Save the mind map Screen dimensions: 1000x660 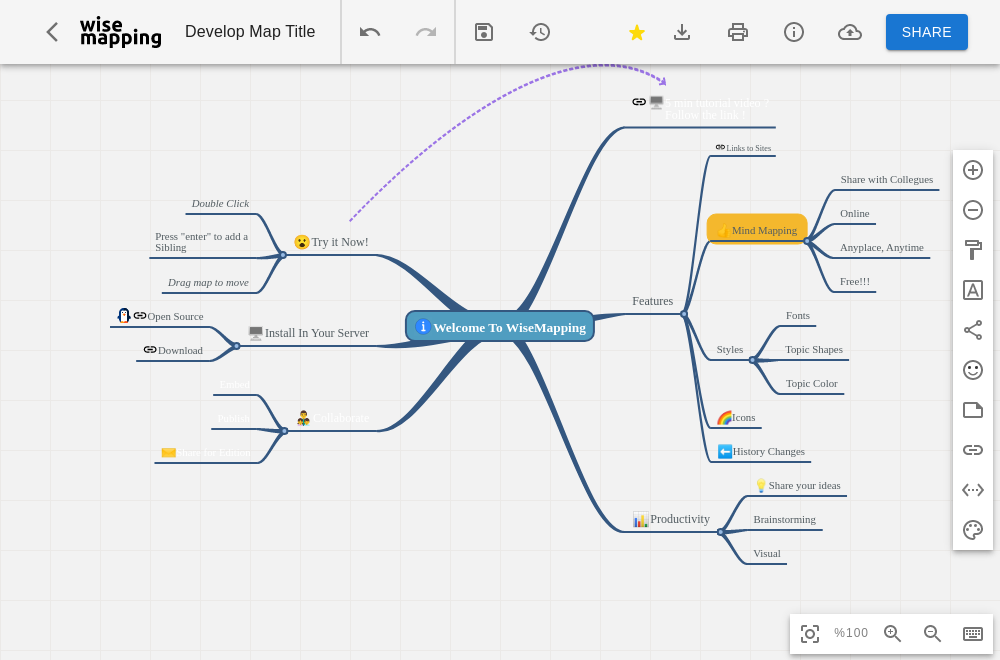tap(484, 32)
